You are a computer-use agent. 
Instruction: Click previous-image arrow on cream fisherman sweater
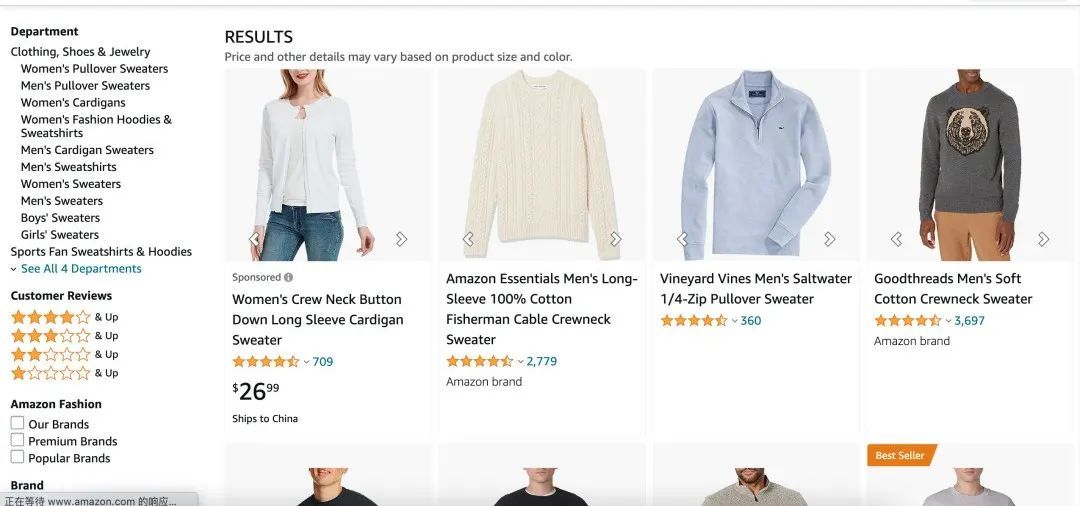click(468, 239)
